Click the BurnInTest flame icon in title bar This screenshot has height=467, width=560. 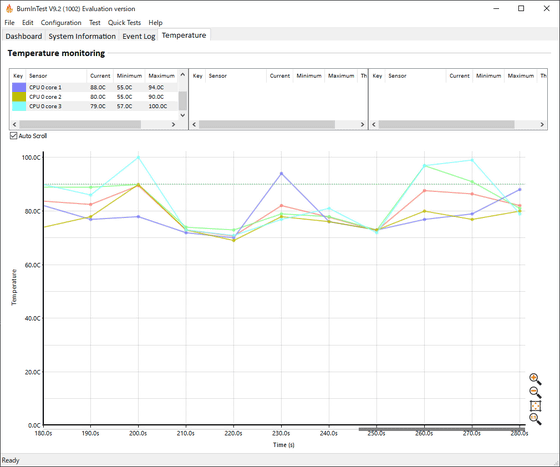click(x=9, y=9)
